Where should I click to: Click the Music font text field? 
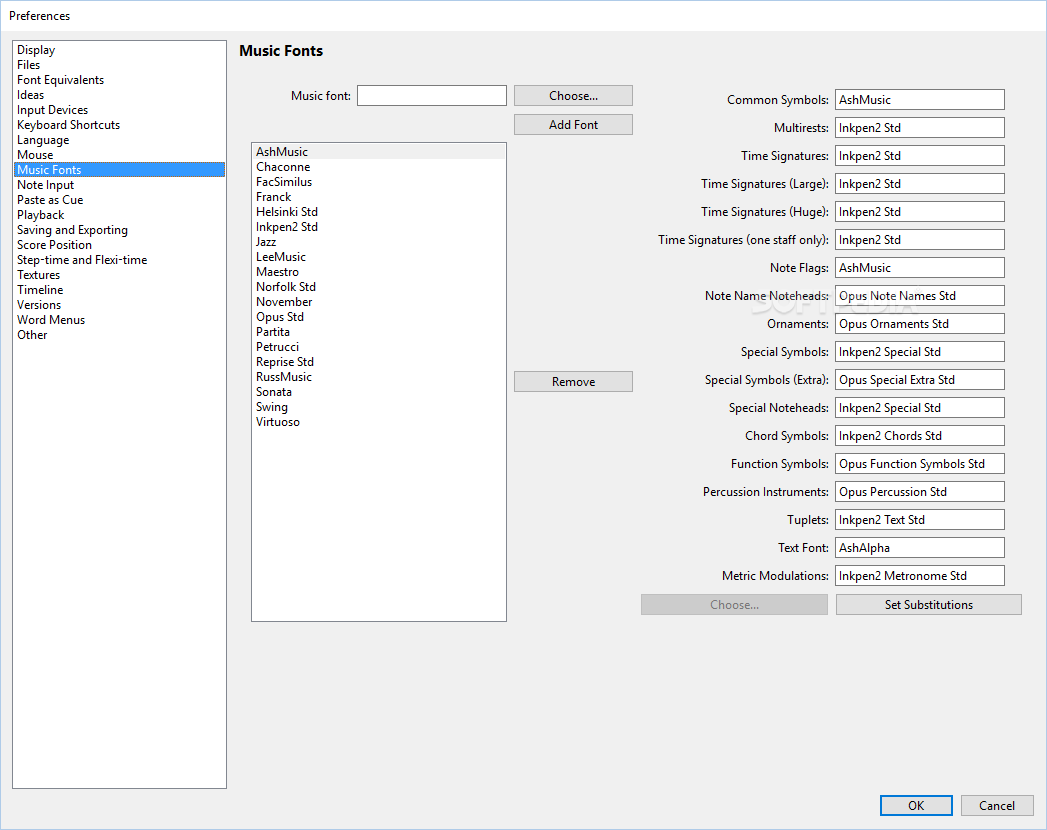click(x=431, y=95)
